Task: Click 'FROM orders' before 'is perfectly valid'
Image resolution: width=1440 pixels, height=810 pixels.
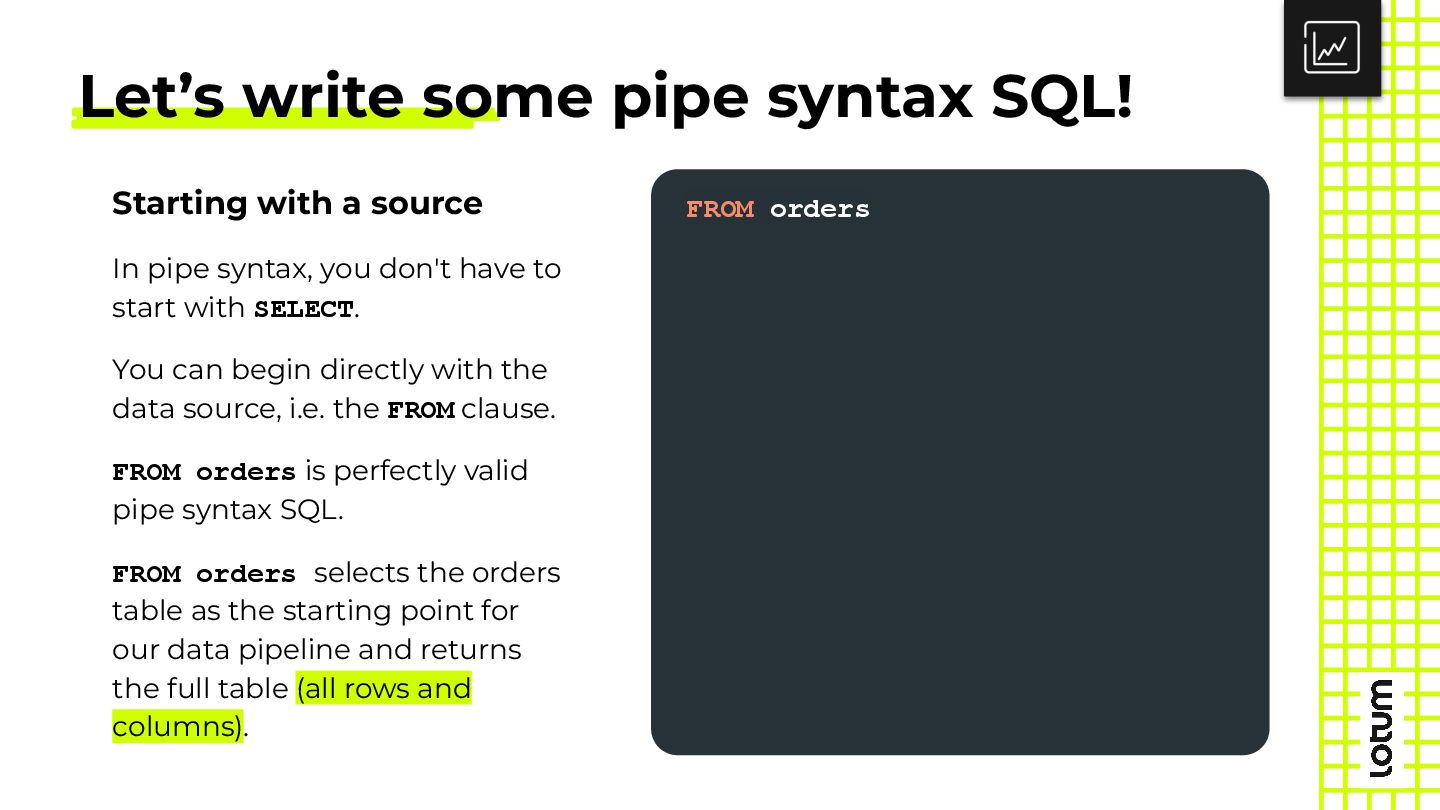Action: (204, 472)
